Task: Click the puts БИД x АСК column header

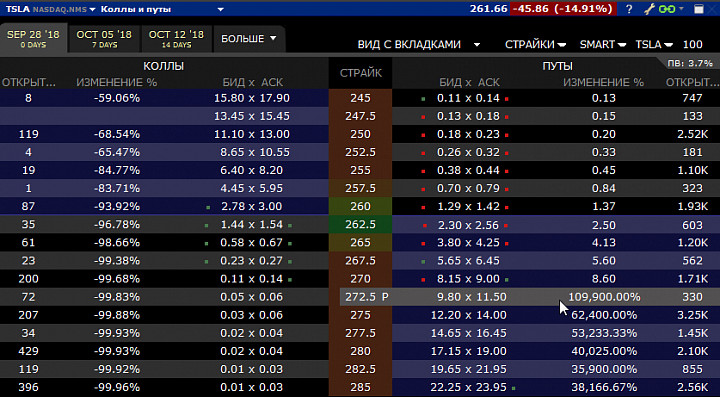Action: (469, 82)
